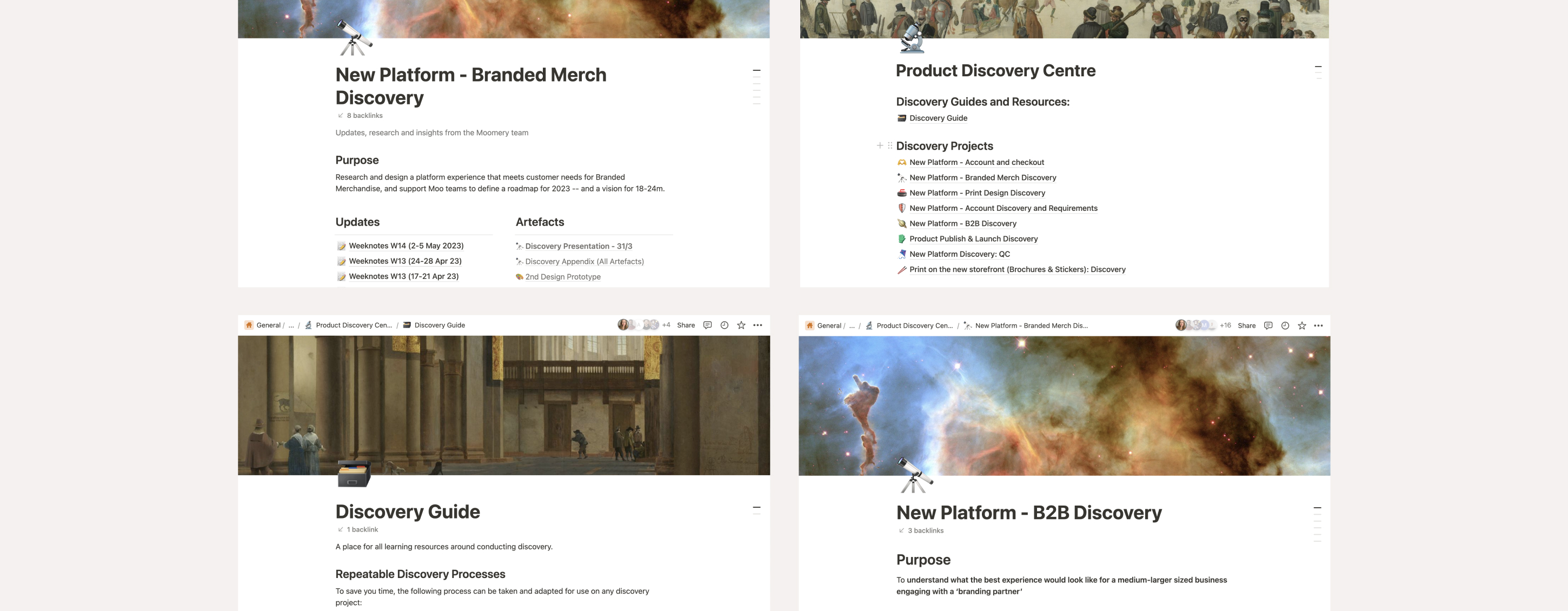Click table of contents markers on Product Discovery Centre

pyautogui.click(x=1318, y=72)
